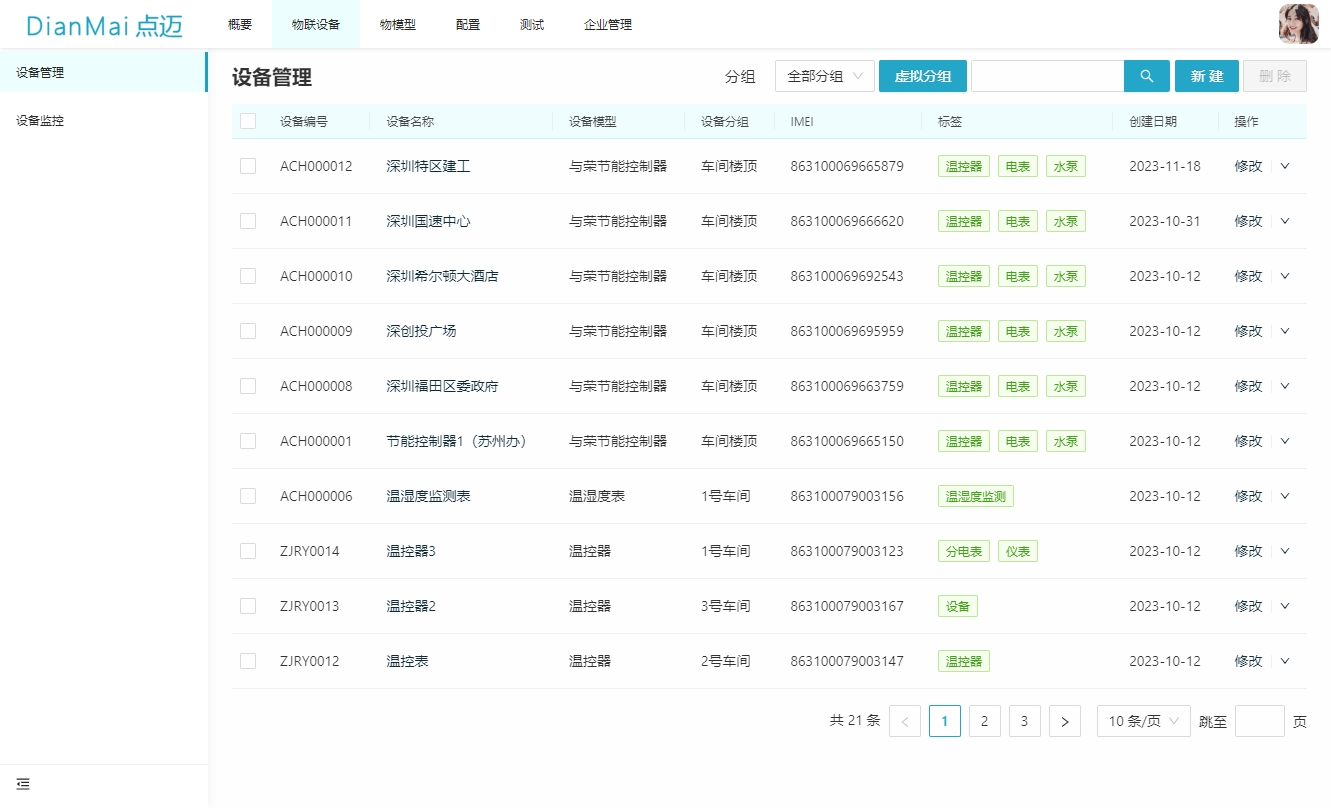1331x808 pixels.
Task: Click 修改 link for 深创投广场 device
Action: tap(1248, 331)
